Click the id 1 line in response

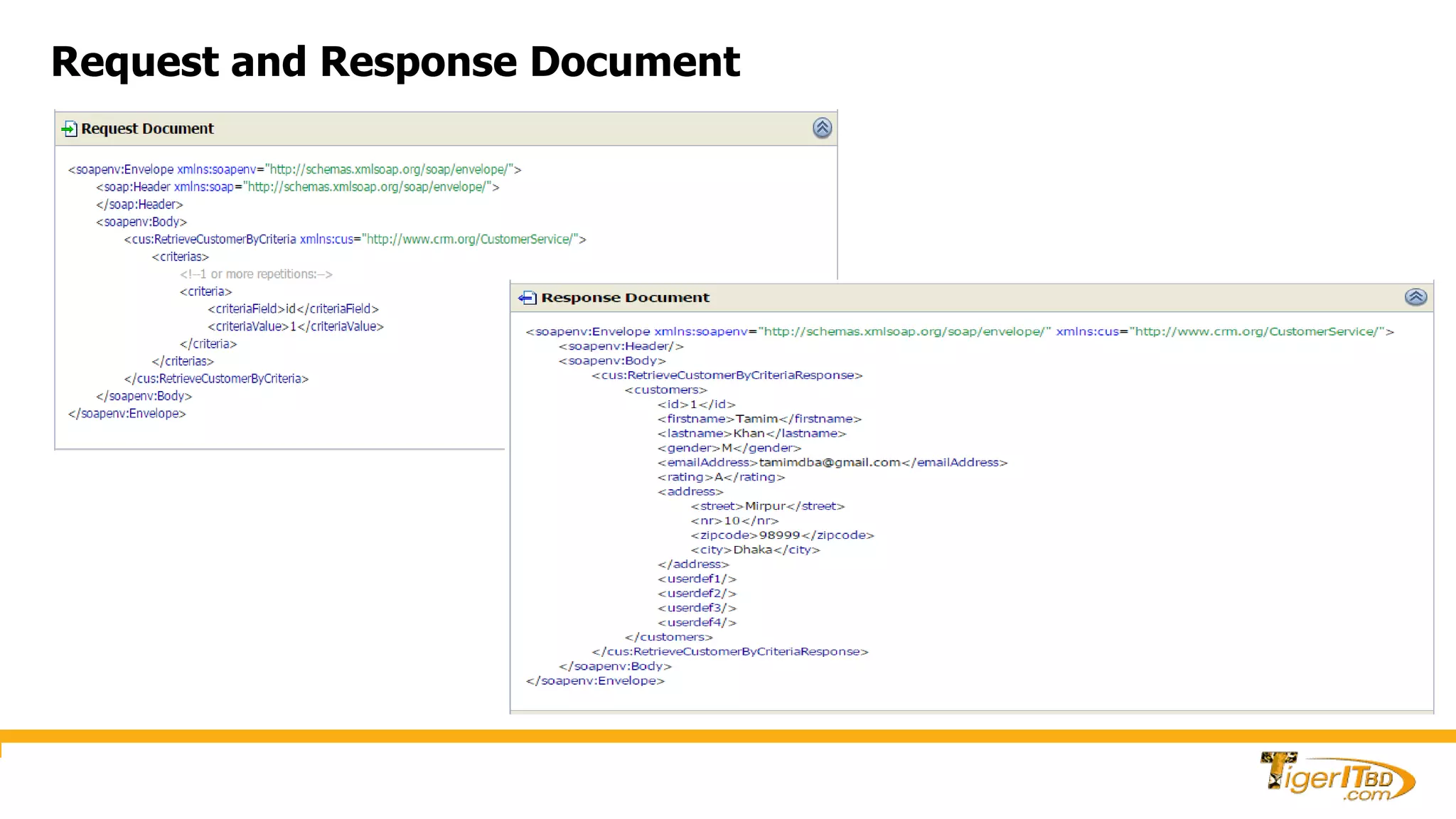tap(697, 405)
